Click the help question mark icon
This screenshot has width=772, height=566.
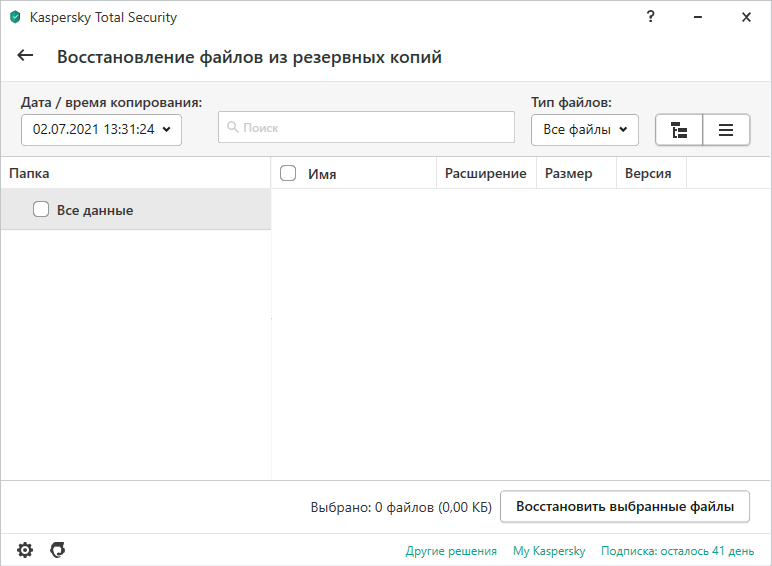point(652,17)
